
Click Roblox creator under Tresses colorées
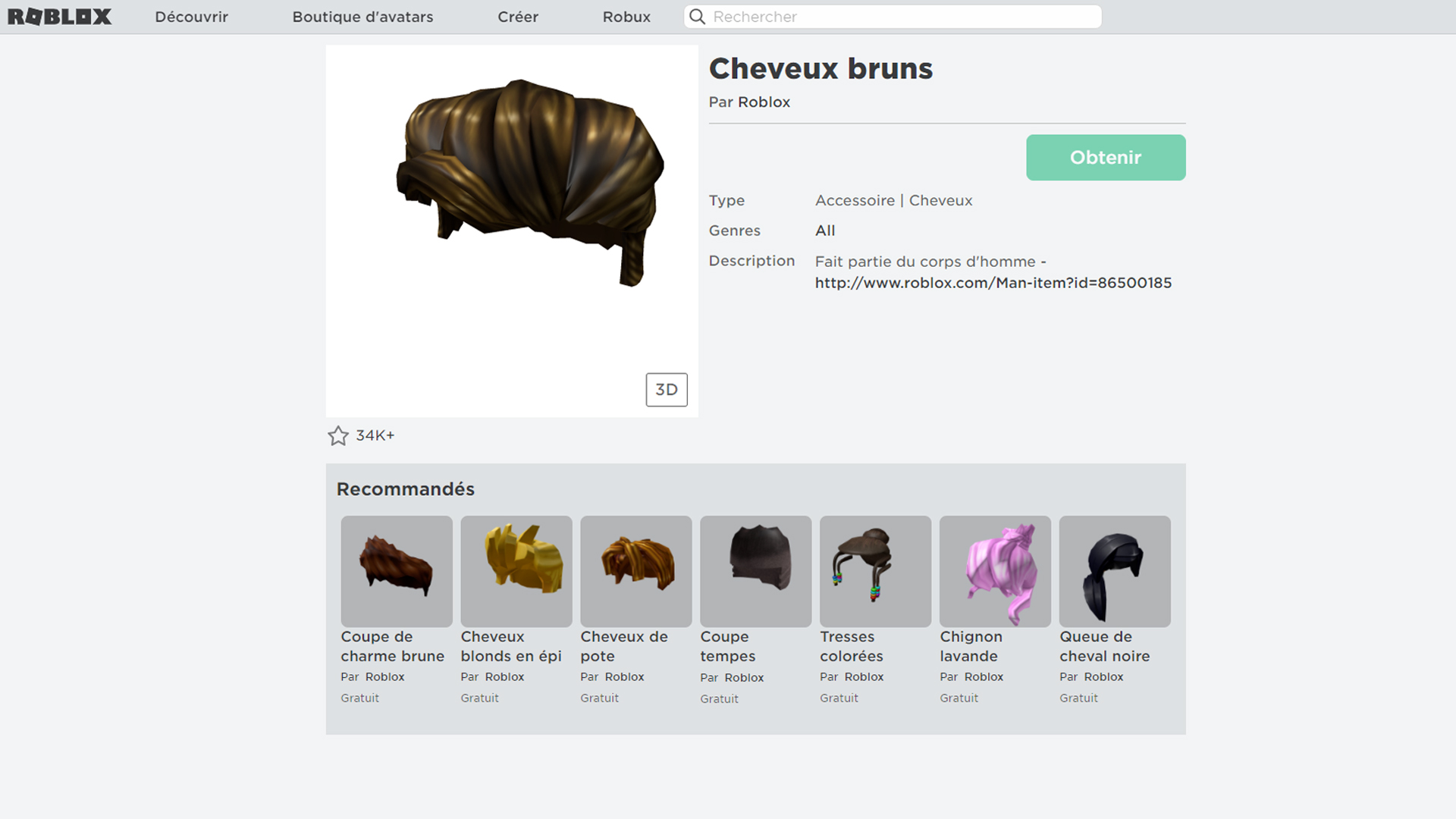(x=864, y=677)
